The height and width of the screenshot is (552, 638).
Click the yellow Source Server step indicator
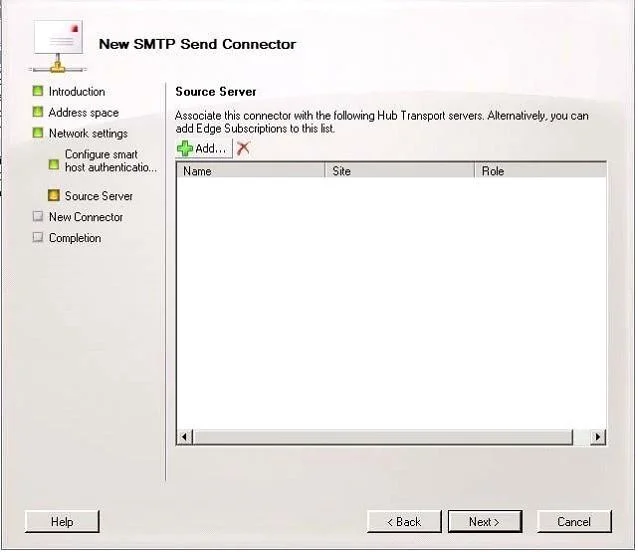pyautogui.click(x=54, y=196)
